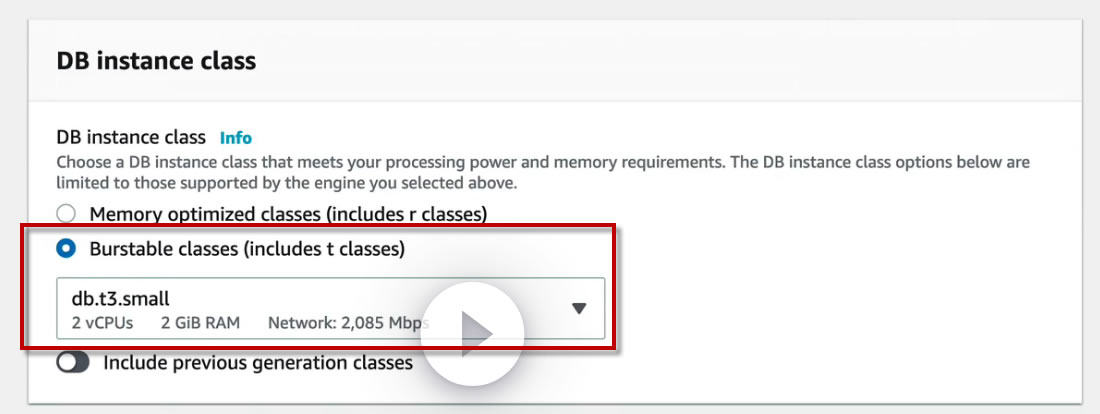Click the db.t3.small name text

click(120, 297)
